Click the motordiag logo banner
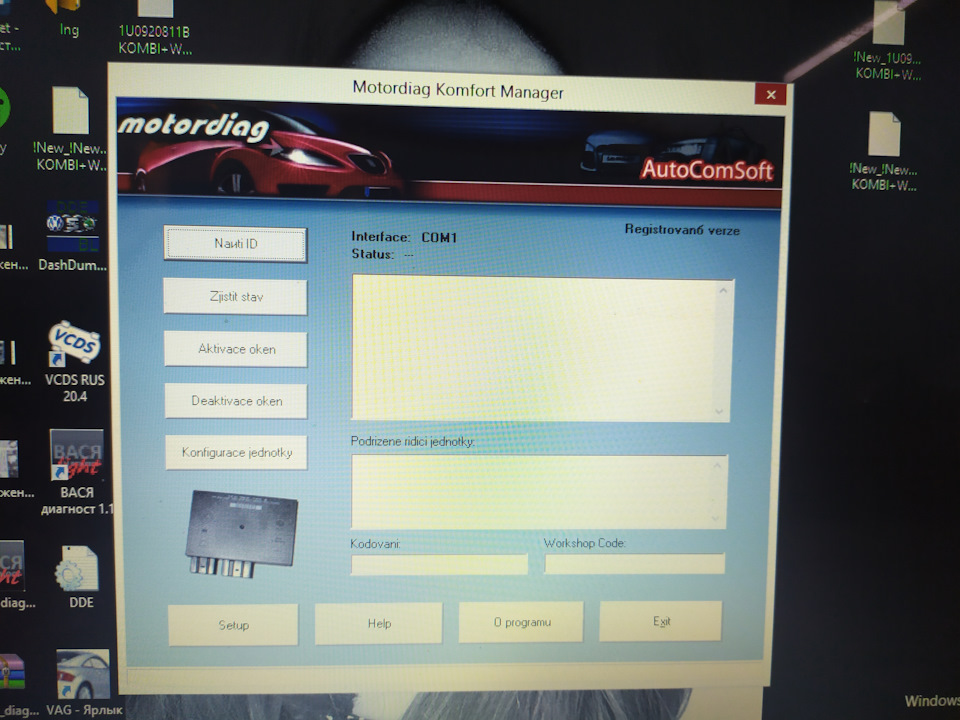Viewport: 960px width, 720px height. tap(194, 125)
